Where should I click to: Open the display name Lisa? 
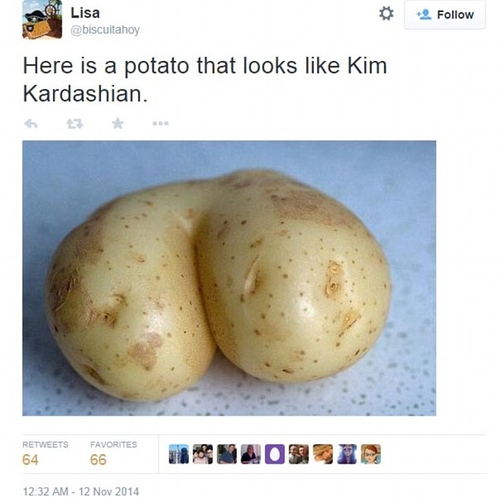point(85,13)
